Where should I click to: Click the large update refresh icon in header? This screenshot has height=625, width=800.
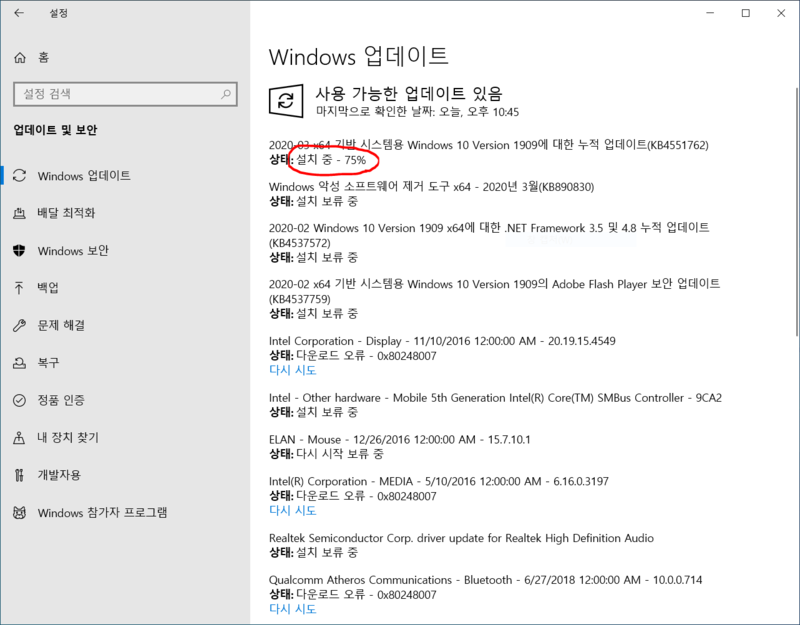click(286, 101)
